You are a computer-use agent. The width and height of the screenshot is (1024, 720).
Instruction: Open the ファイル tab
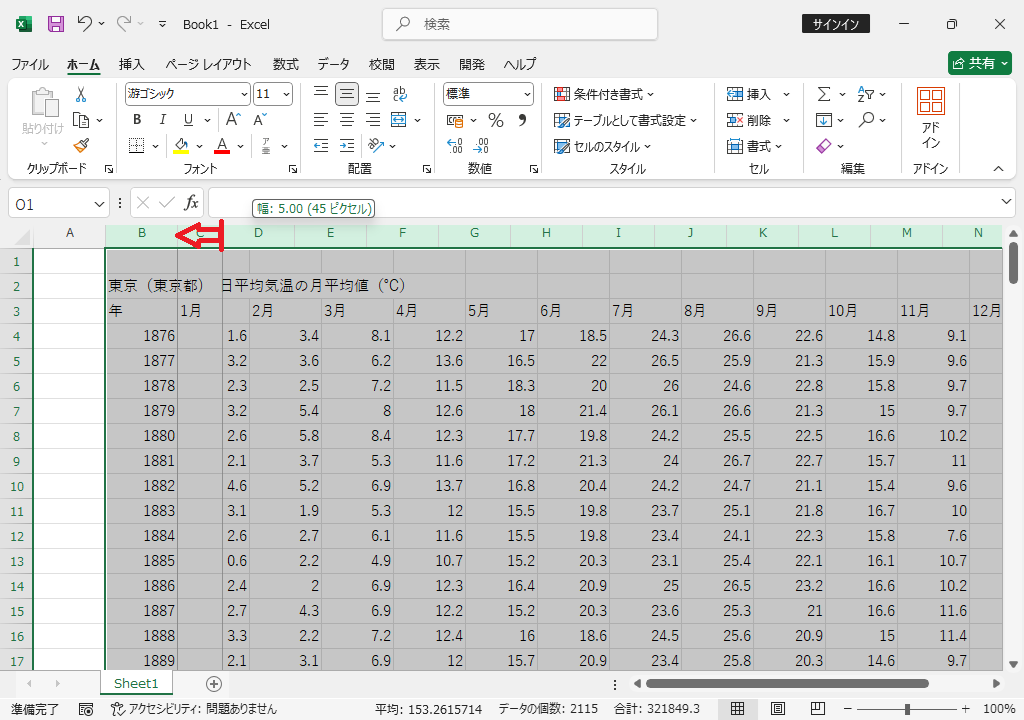pos(30,64)
